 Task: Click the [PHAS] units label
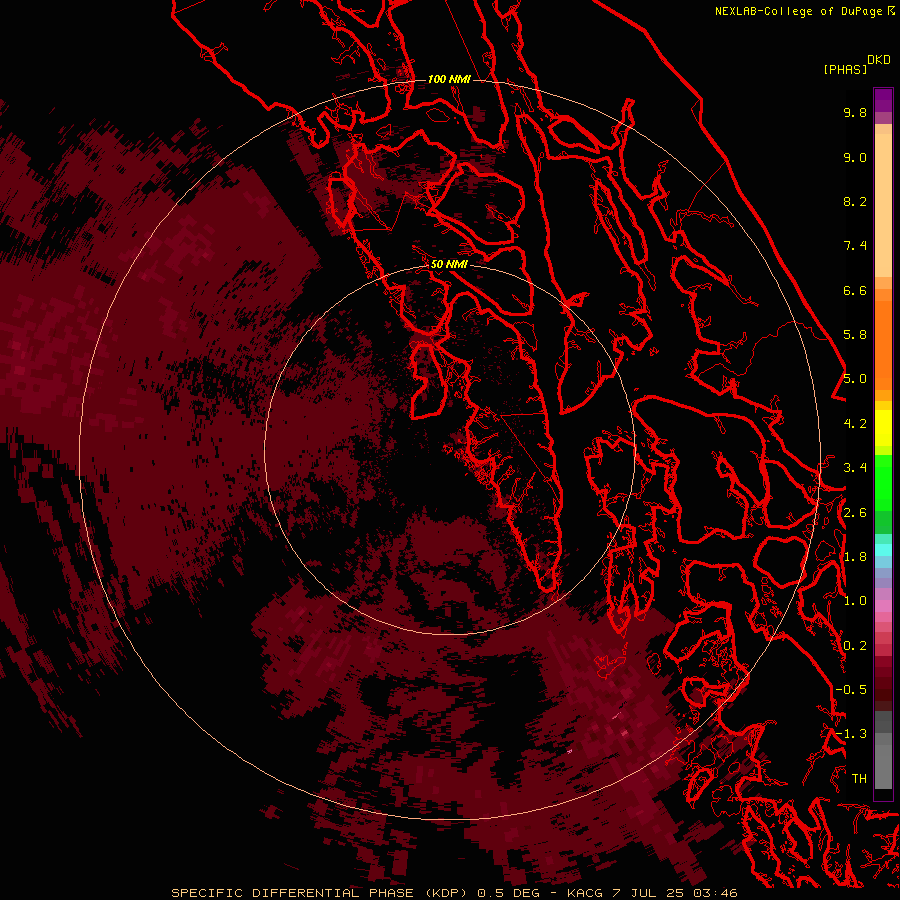pos(845,70)
